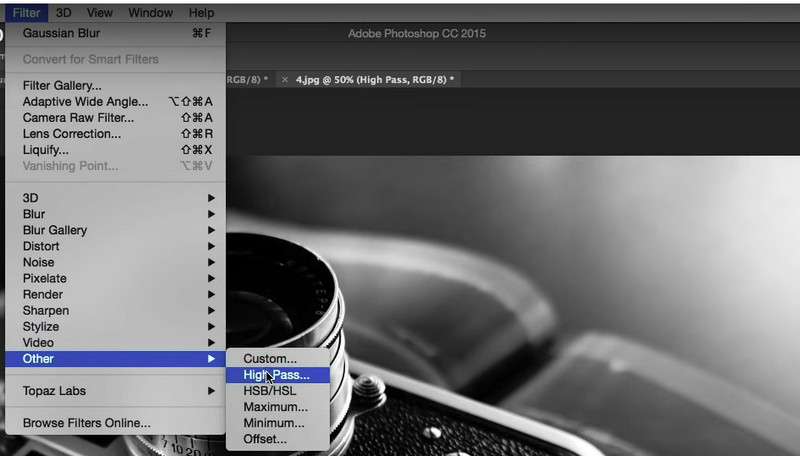Expand the Distort submenu
The width and height of the screenshot is (800, 456).
click(115, 246)
